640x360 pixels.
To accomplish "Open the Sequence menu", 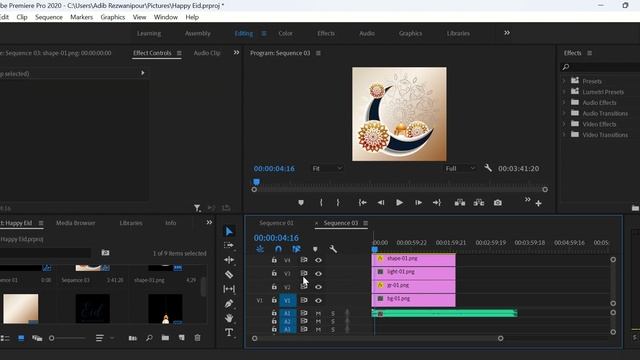I will tap(49, 17).
